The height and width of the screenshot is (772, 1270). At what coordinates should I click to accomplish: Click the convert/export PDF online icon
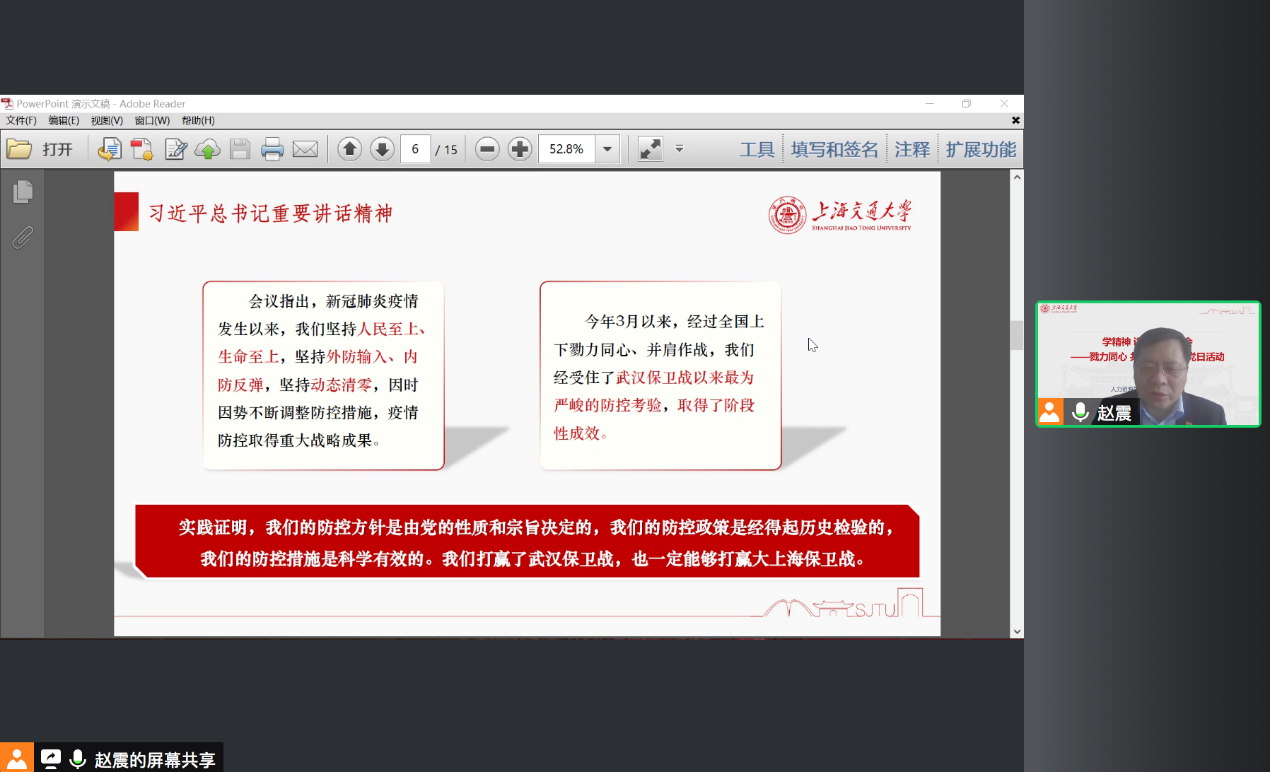[x=109, y=149]
